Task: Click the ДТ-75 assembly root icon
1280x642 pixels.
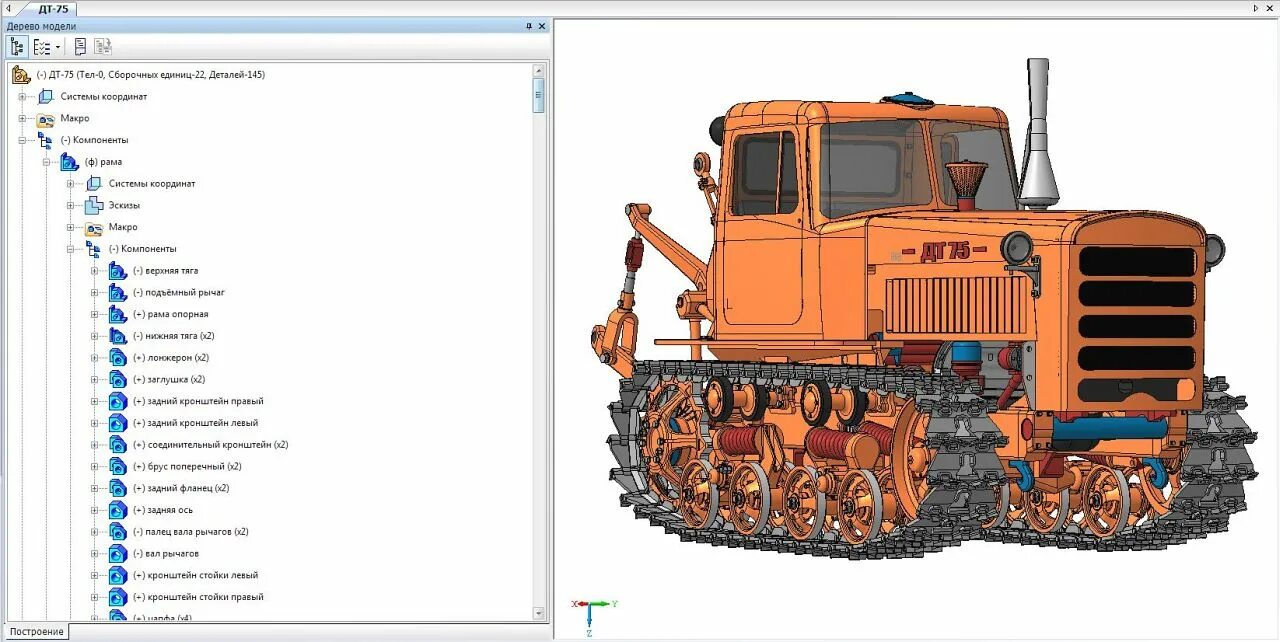Action: point(21,74)
